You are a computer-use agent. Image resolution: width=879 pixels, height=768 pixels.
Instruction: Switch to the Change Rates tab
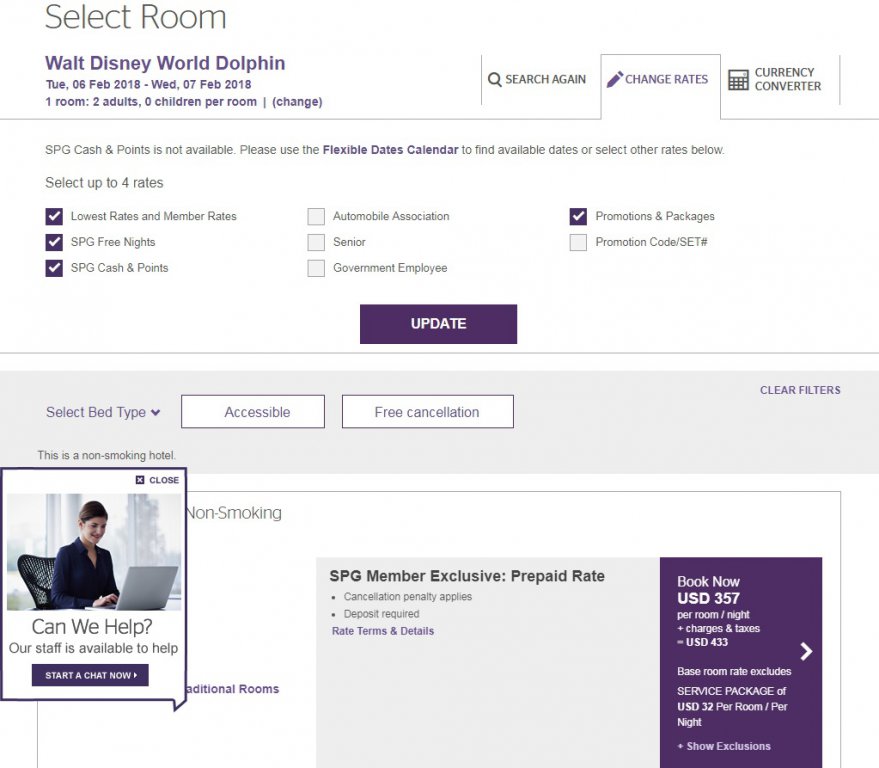(x=660, y=80)
